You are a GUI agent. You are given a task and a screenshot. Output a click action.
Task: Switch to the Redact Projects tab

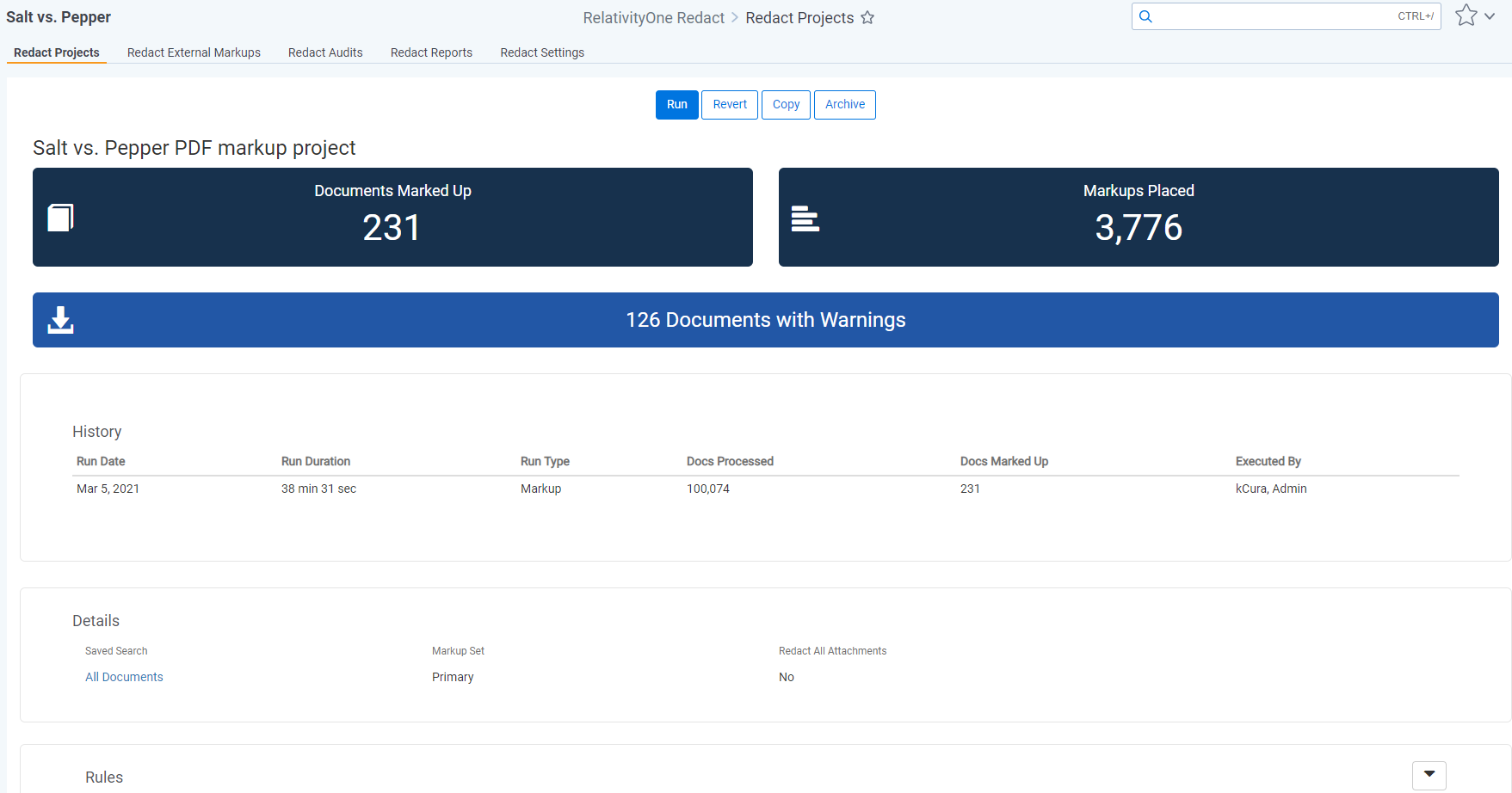[57, 52]
